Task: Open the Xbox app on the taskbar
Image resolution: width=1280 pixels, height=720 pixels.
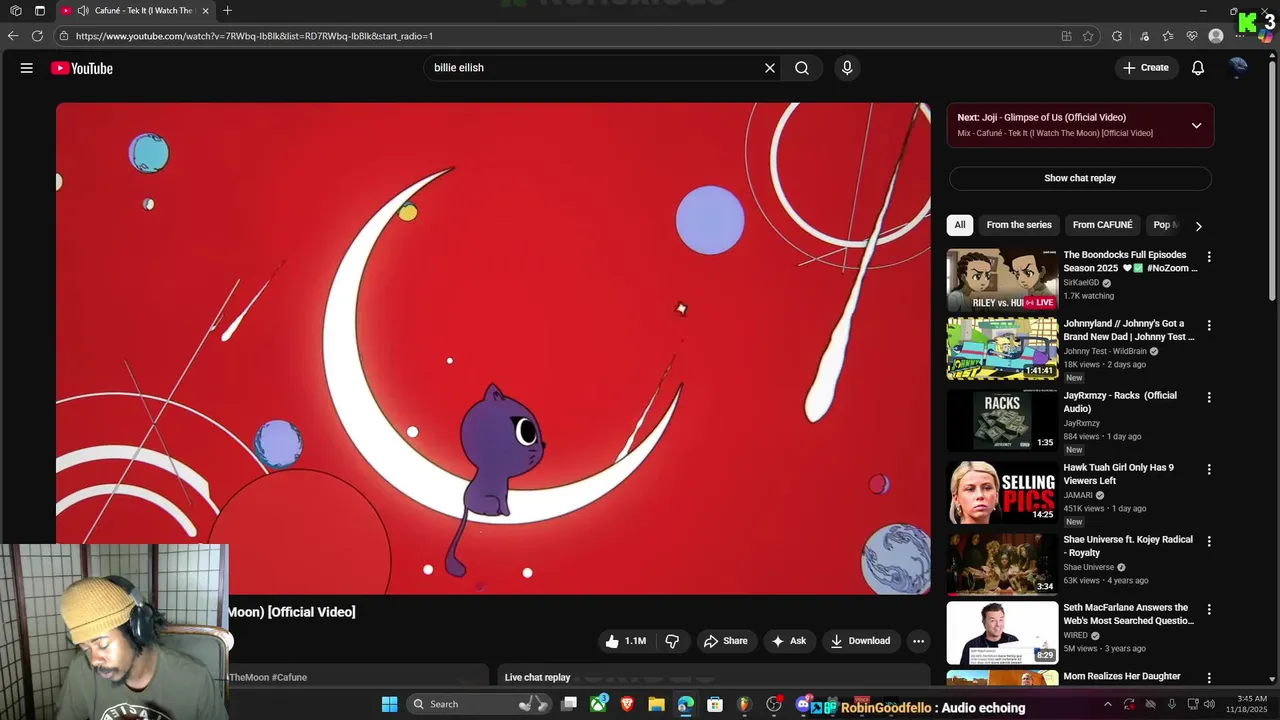Action: click(x=598, y=704)
